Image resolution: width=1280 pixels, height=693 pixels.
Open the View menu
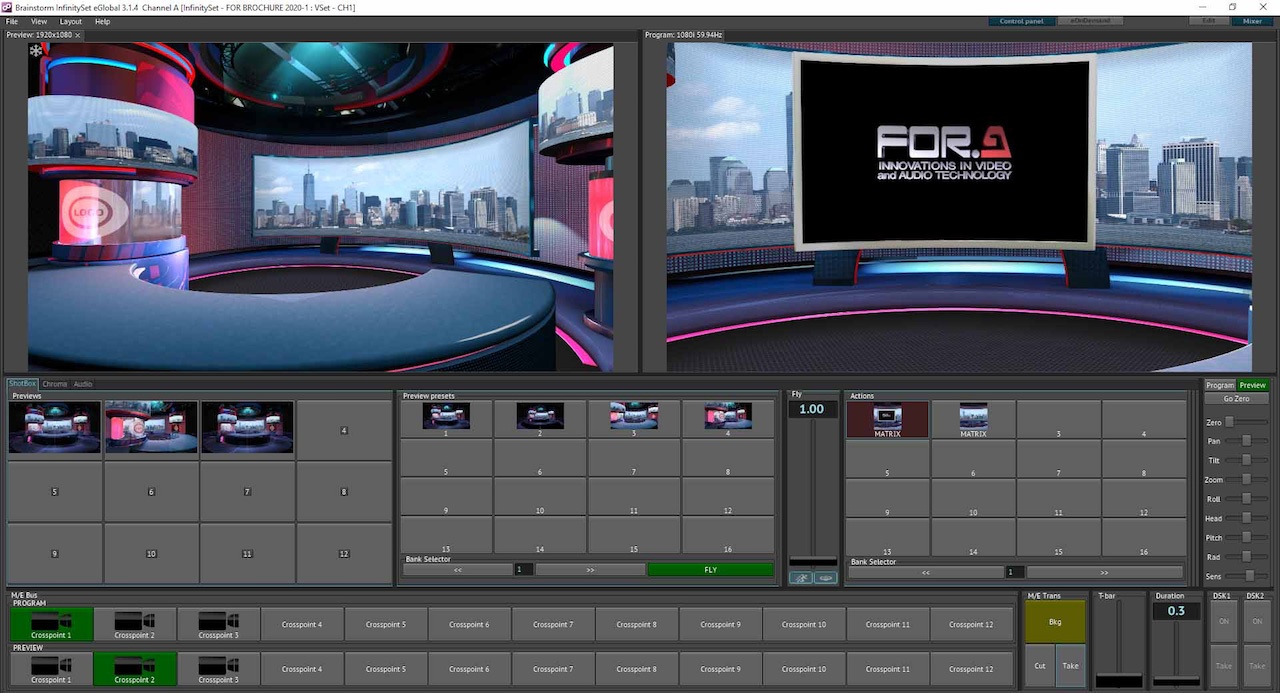click(39, 21)
